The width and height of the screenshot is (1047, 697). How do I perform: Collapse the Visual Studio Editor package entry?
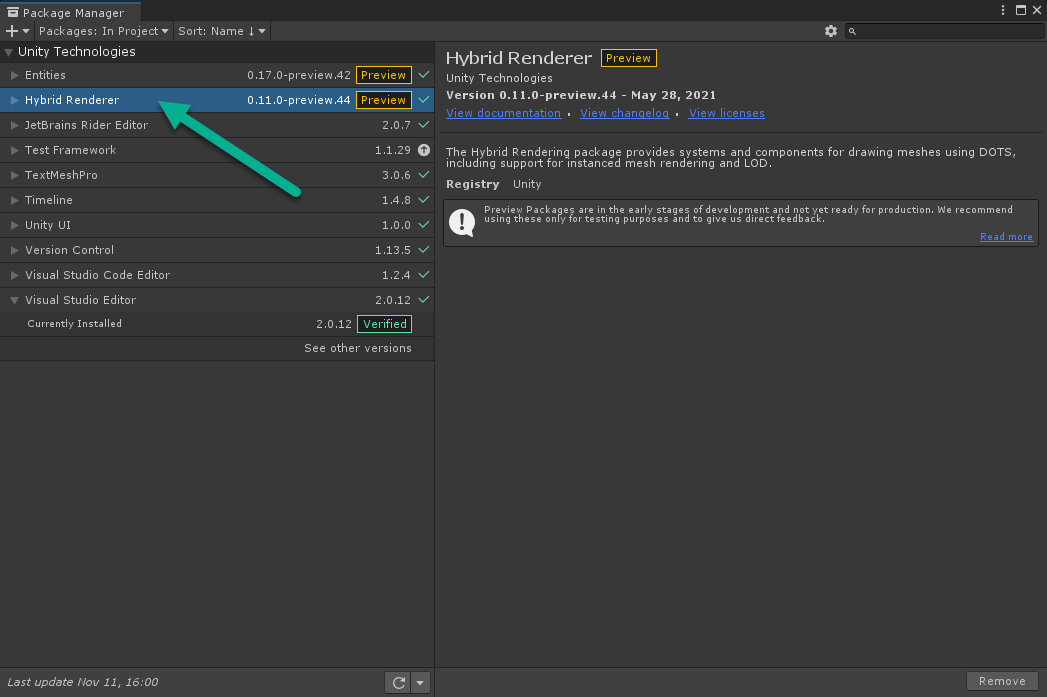(x=14, y=300)
